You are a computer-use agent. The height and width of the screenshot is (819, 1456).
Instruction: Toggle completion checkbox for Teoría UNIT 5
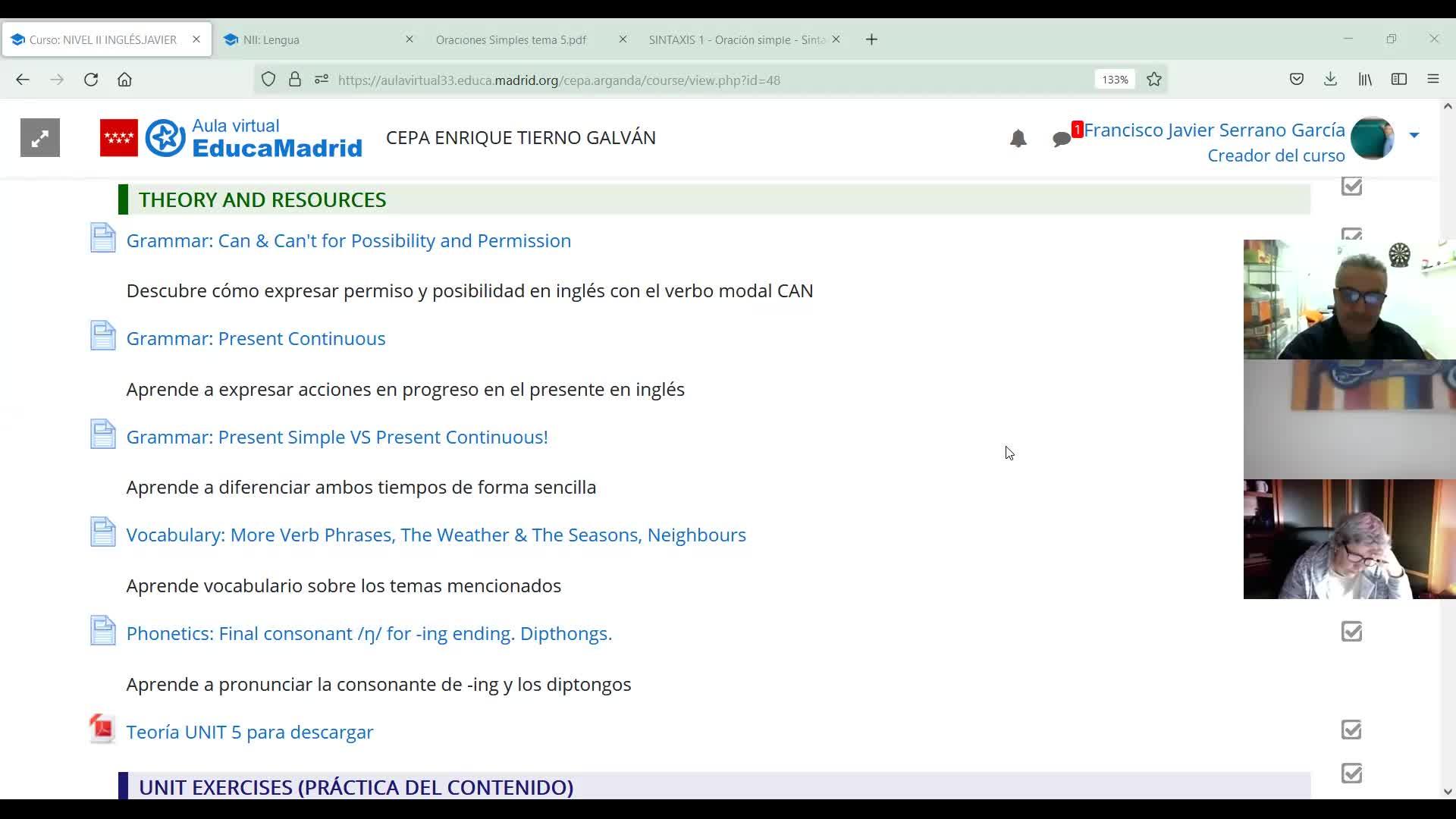pos(1351,730)
